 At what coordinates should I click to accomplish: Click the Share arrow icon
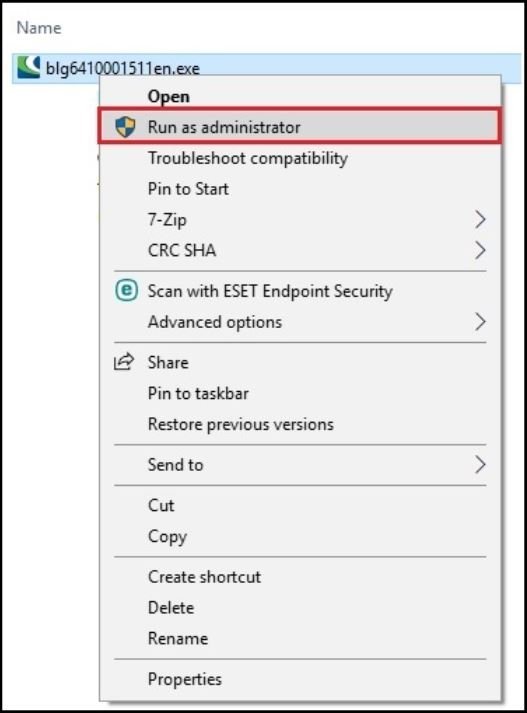124,362
